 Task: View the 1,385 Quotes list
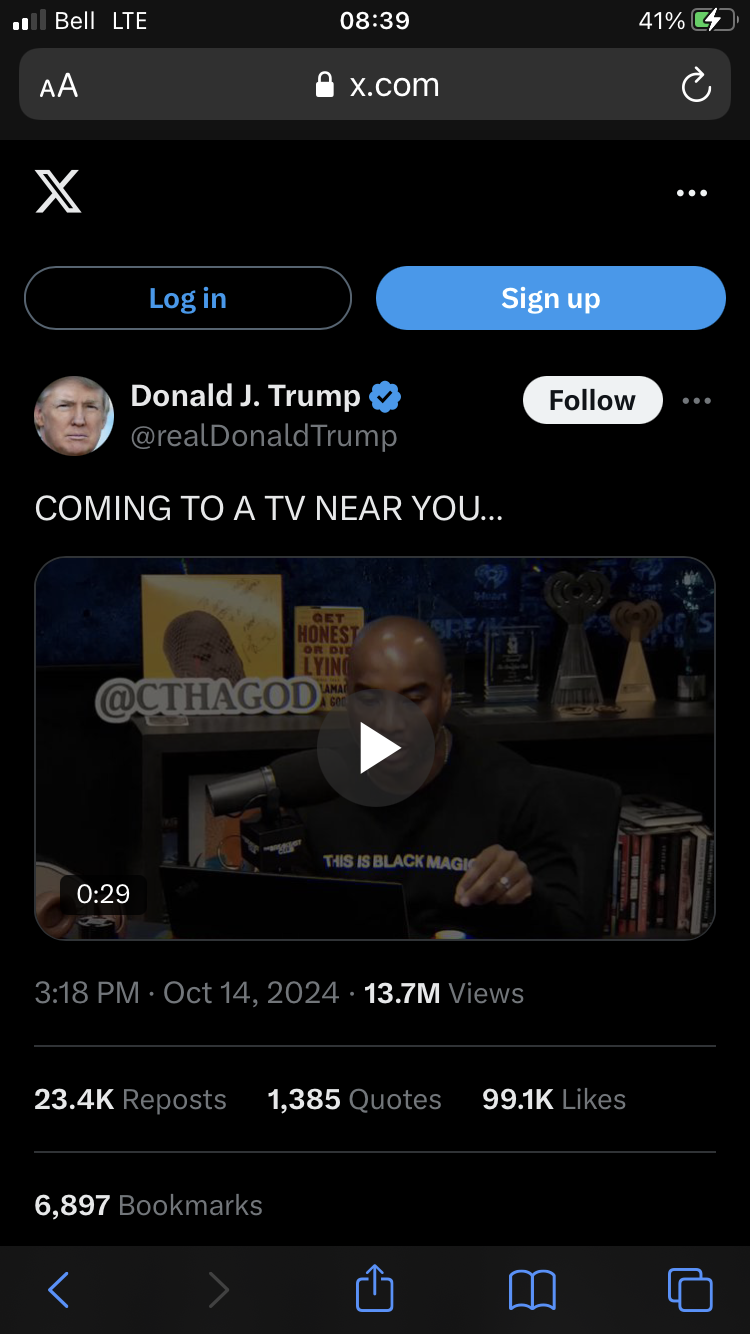354,1099
